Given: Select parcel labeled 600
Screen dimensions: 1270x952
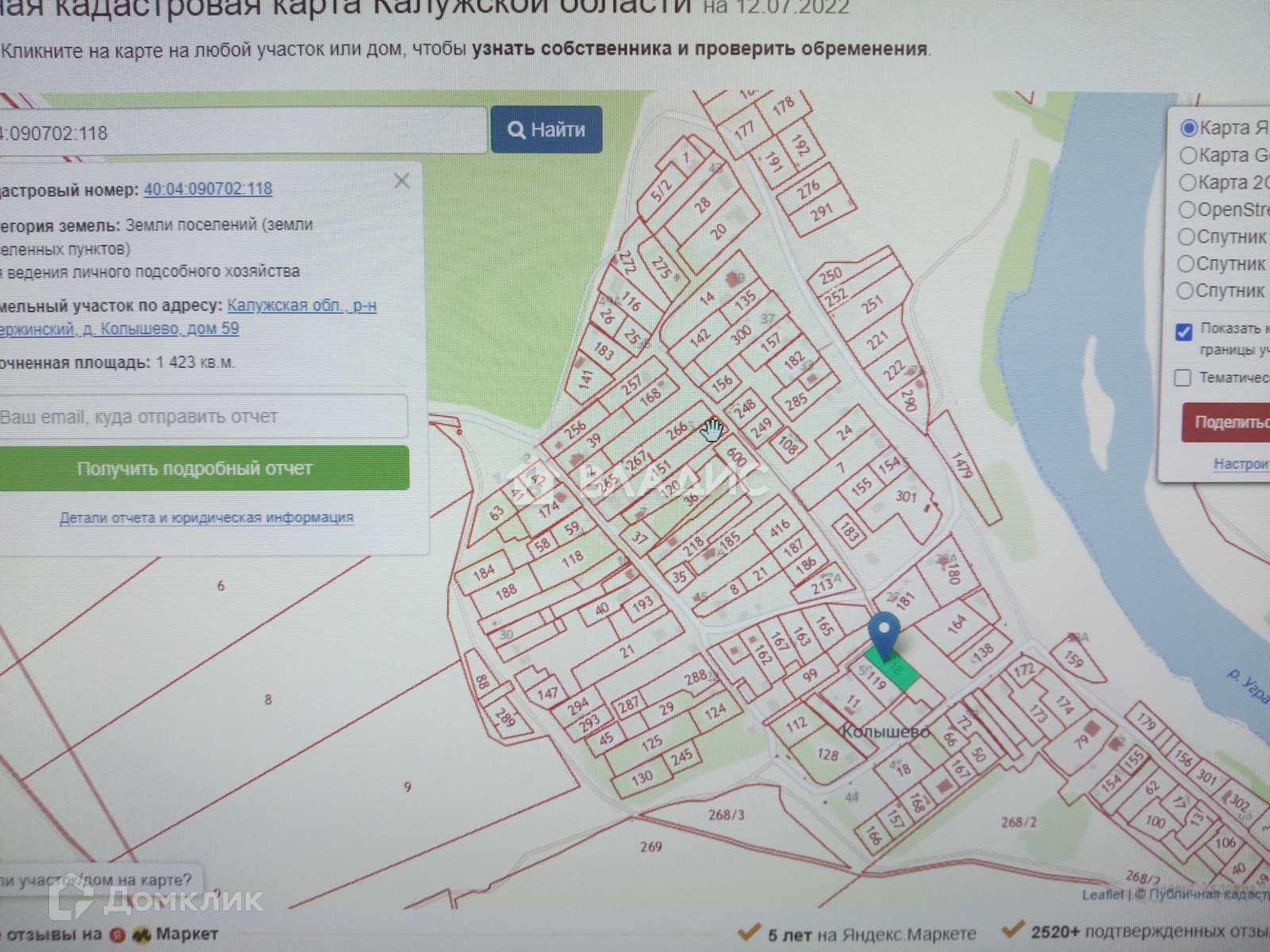Looking at the screenshot, I should pyautogui.click(x=736, y=458).
